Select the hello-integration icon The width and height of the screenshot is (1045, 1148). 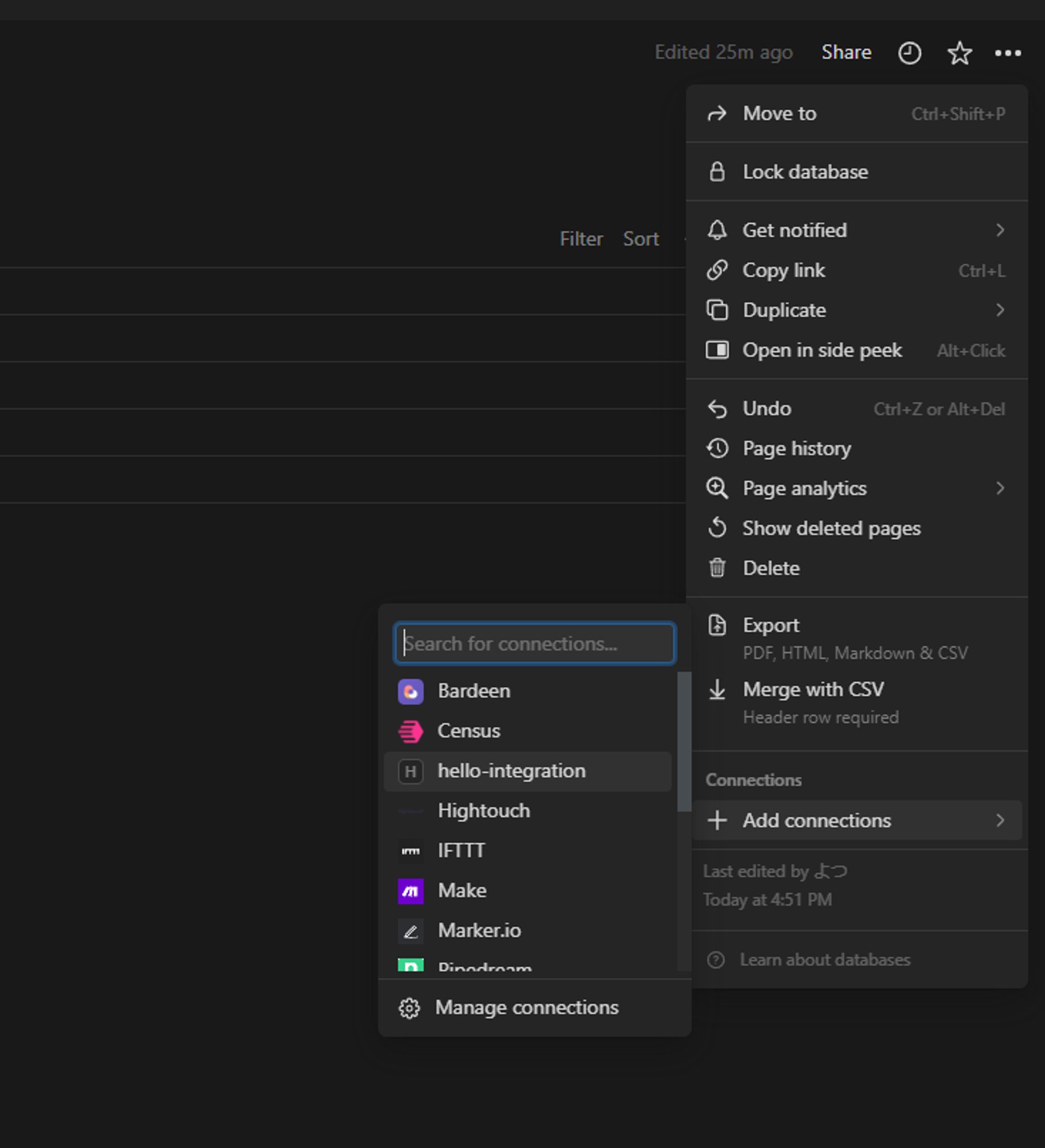410,772
